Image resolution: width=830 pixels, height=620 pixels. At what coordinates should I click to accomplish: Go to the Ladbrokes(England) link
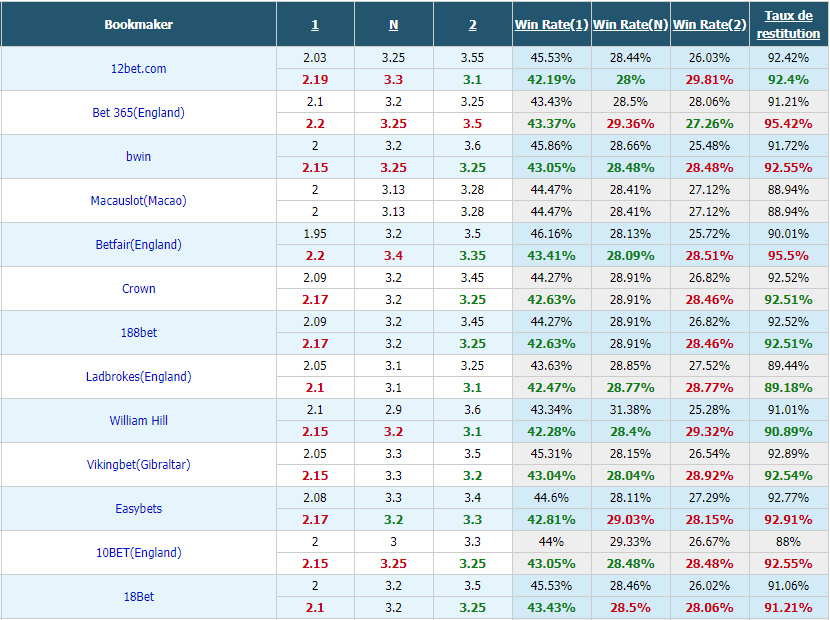pos(139,376)
